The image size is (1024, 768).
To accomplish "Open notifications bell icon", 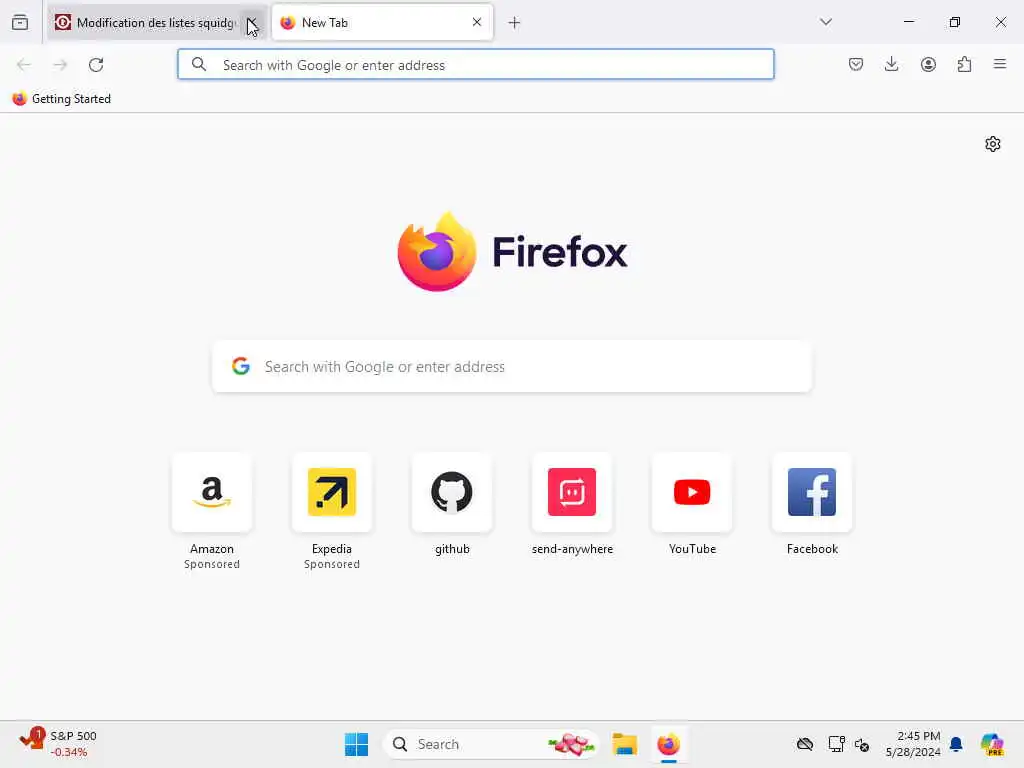I will (956, 744).
